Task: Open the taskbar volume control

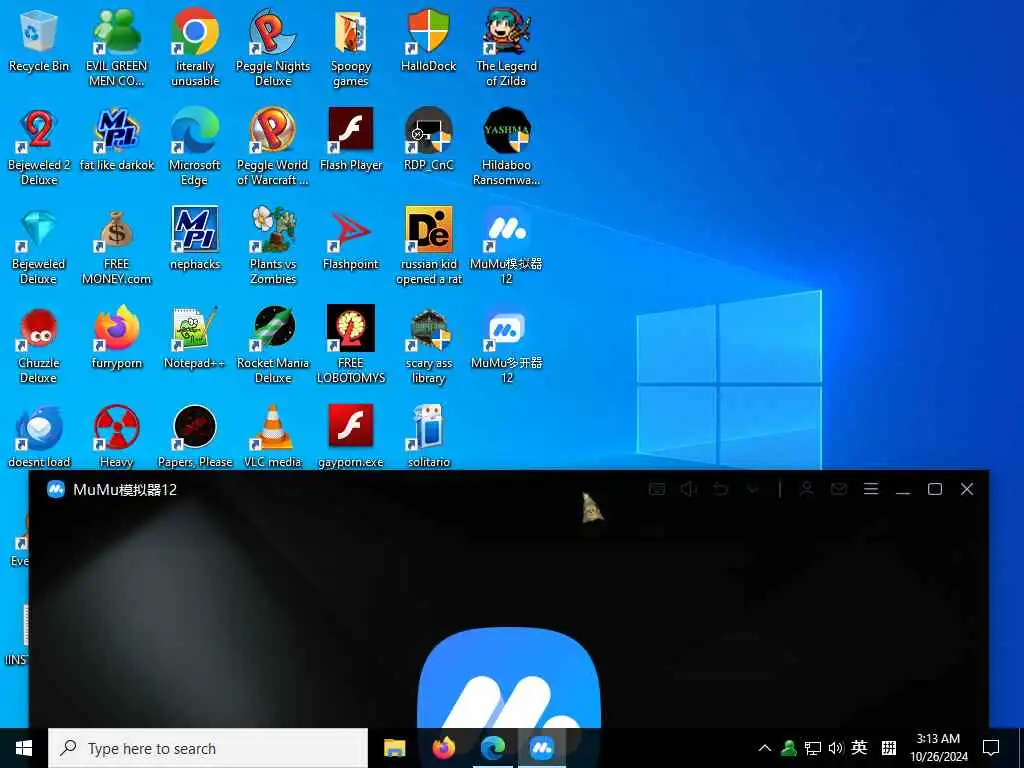Action: (x=835, y=748)
